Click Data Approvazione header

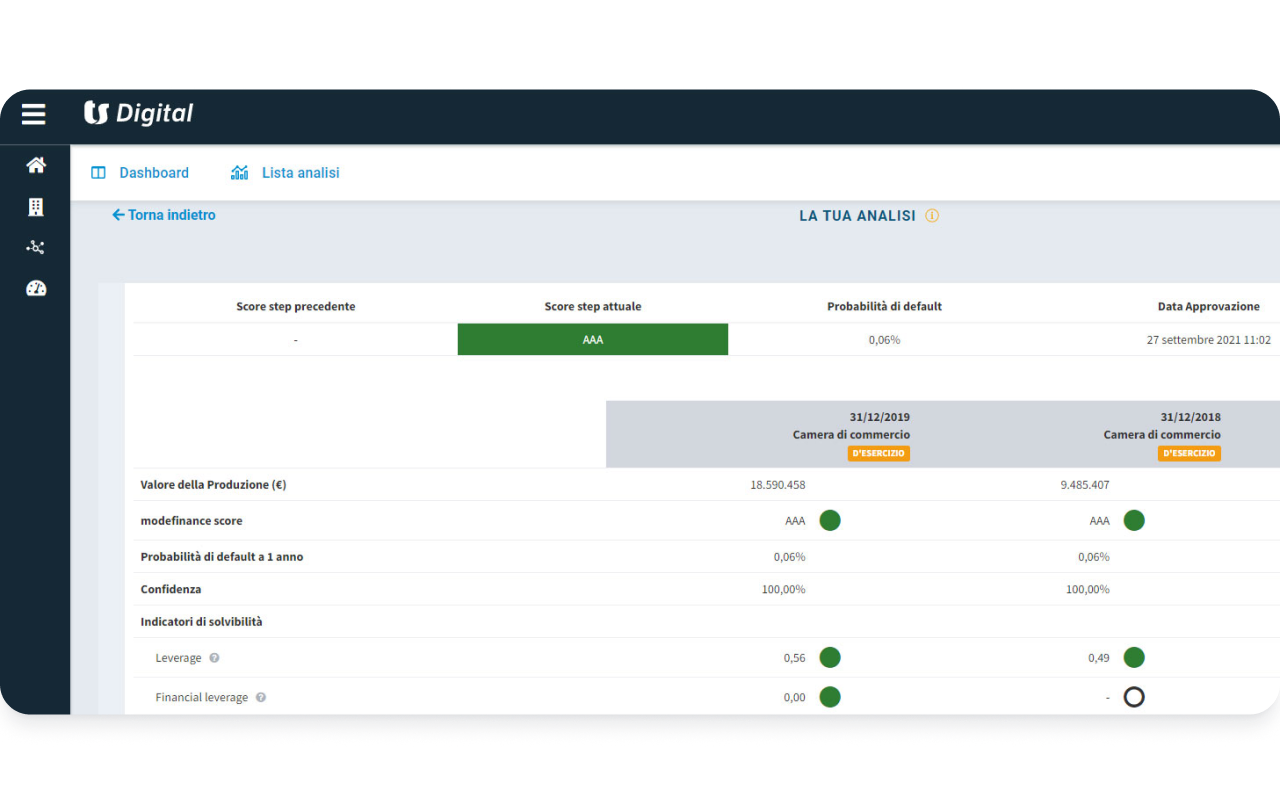(x=1209, y=306)
